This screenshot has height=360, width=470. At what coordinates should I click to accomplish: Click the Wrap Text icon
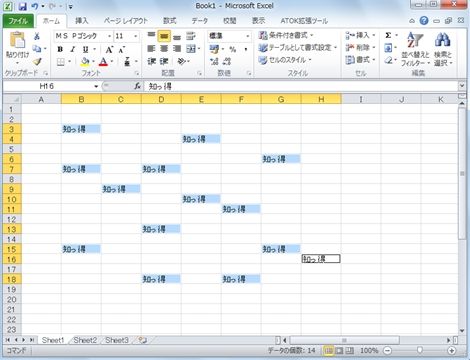tap(191, 36)
